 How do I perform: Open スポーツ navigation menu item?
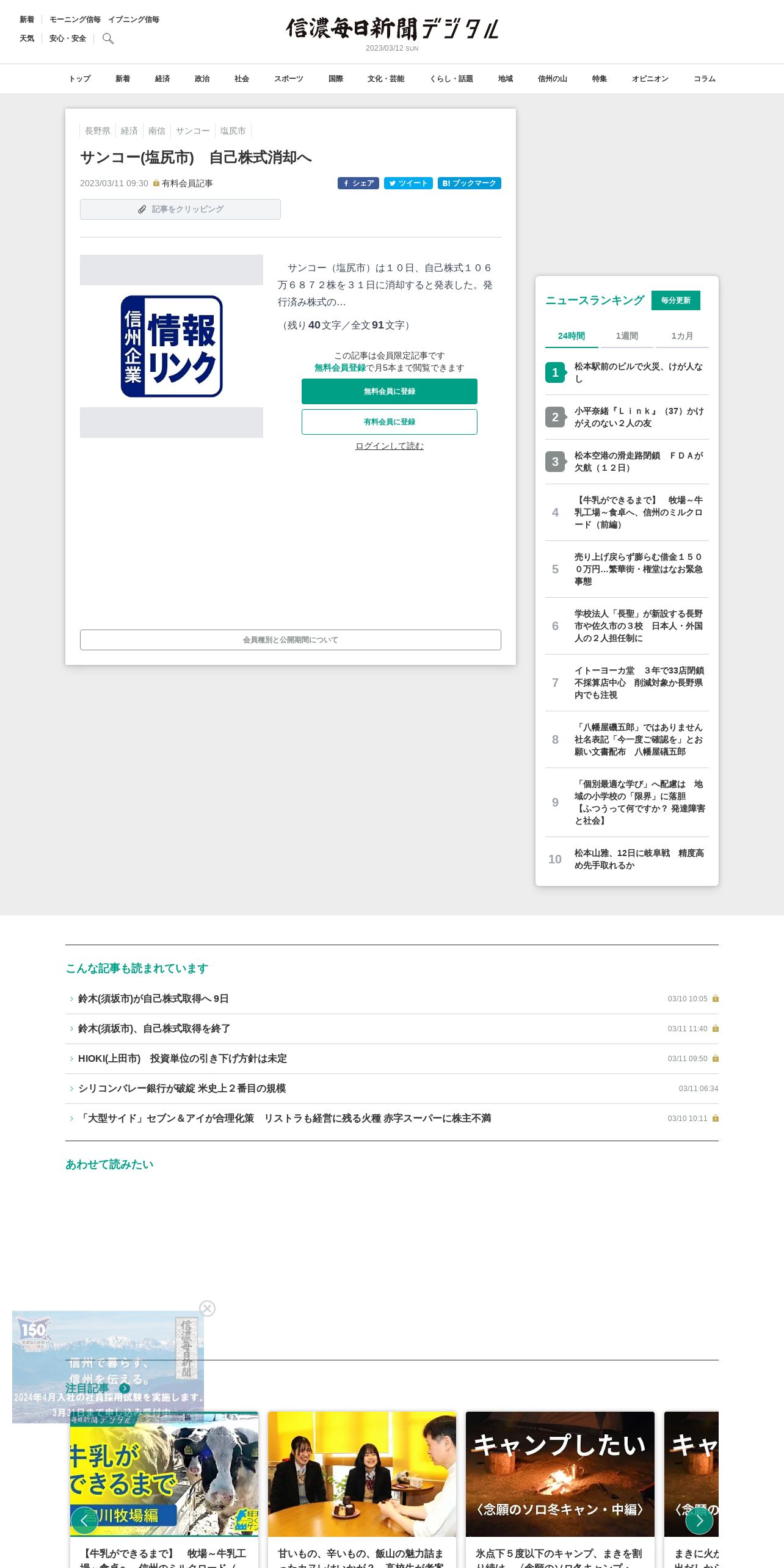pos(289,79)
